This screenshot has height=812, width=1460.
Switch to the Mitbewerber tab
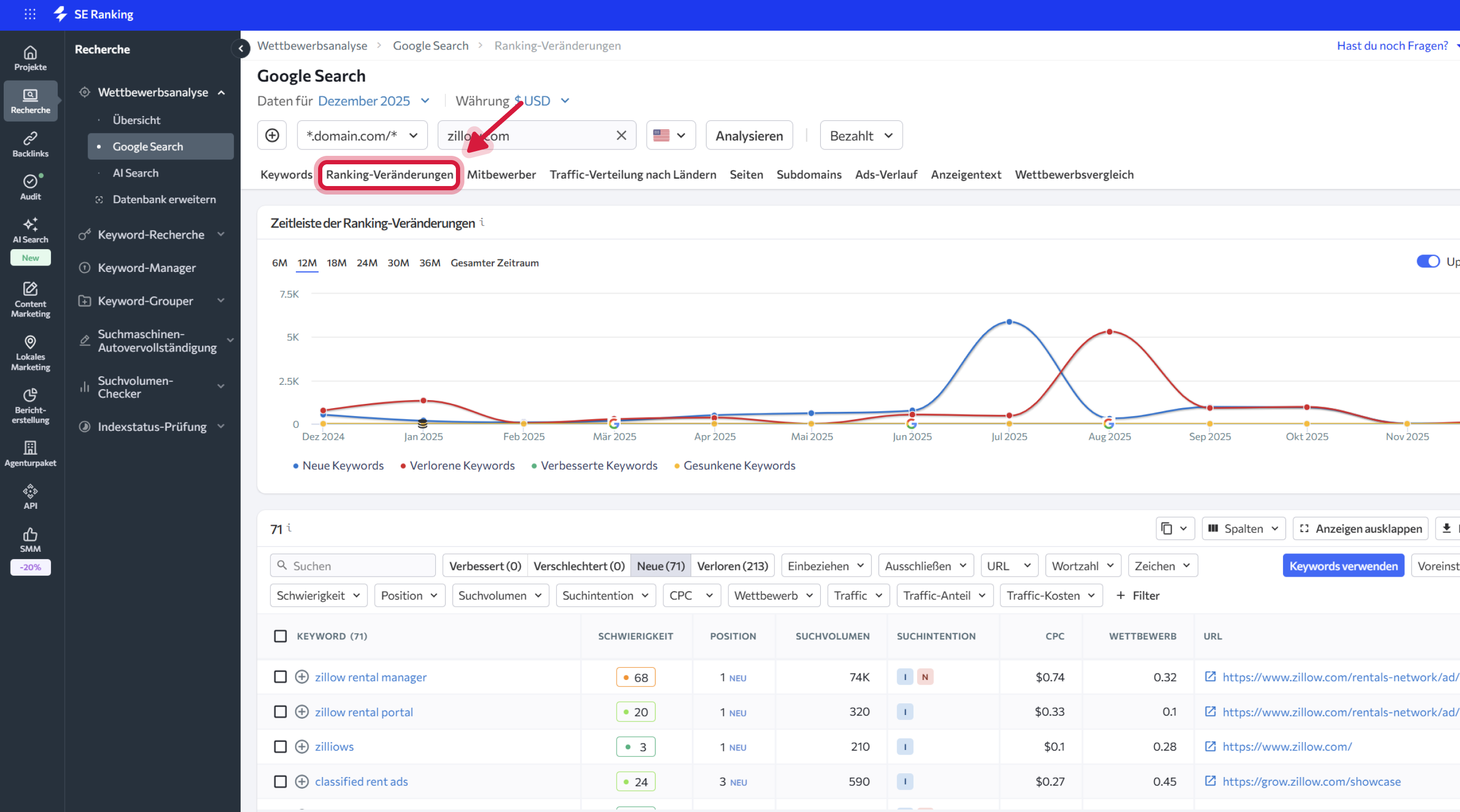tap(501, 174)
